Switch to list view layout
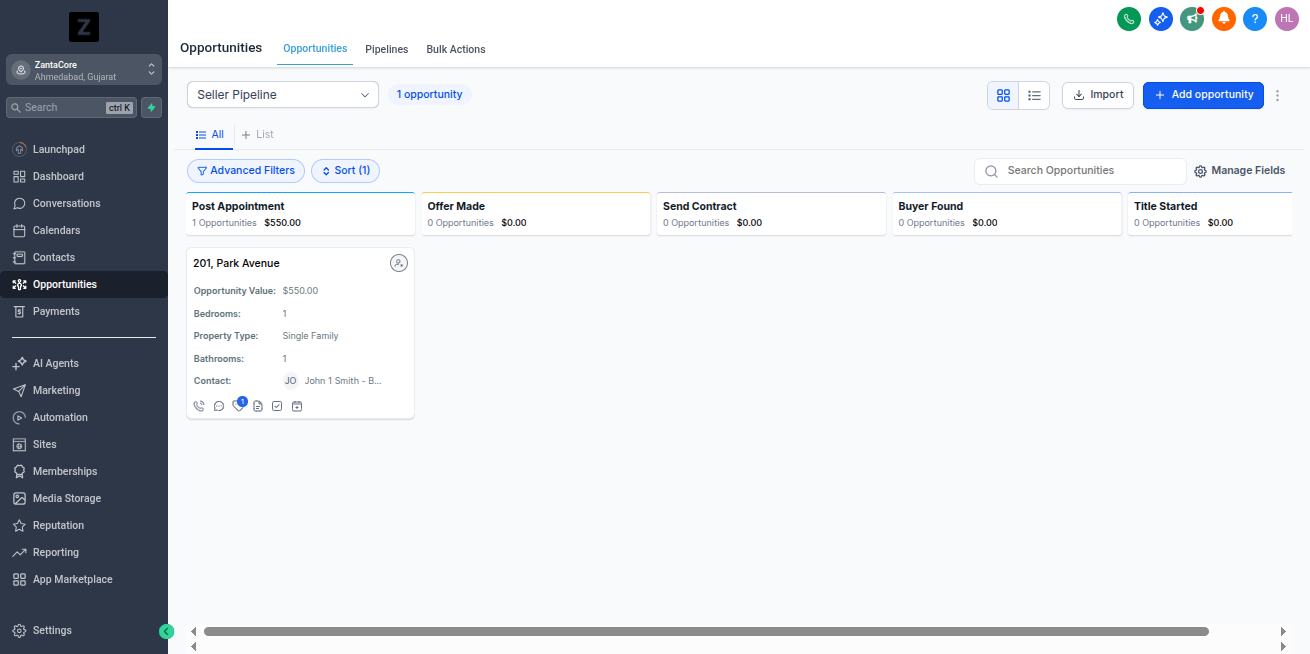Viewport: 1310px width, 654px height. 1034,95
